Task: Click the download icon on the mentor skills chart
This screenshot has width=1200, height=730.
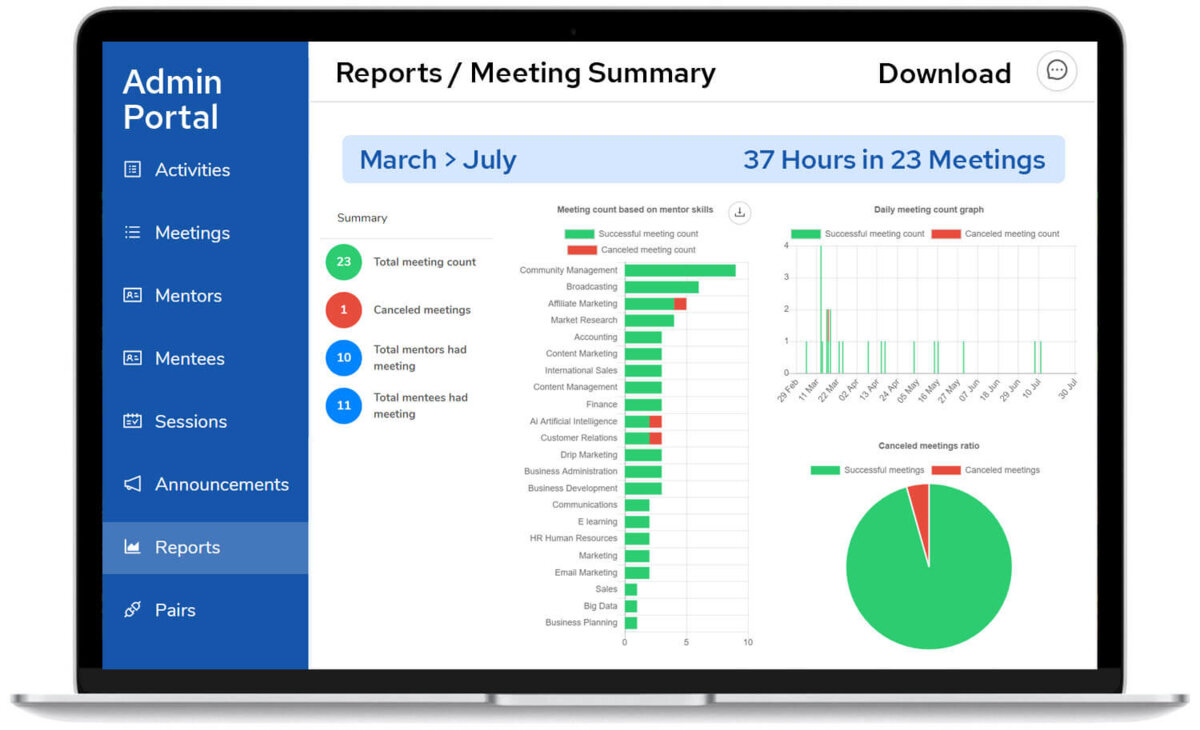Action: (x=739, y=212)
